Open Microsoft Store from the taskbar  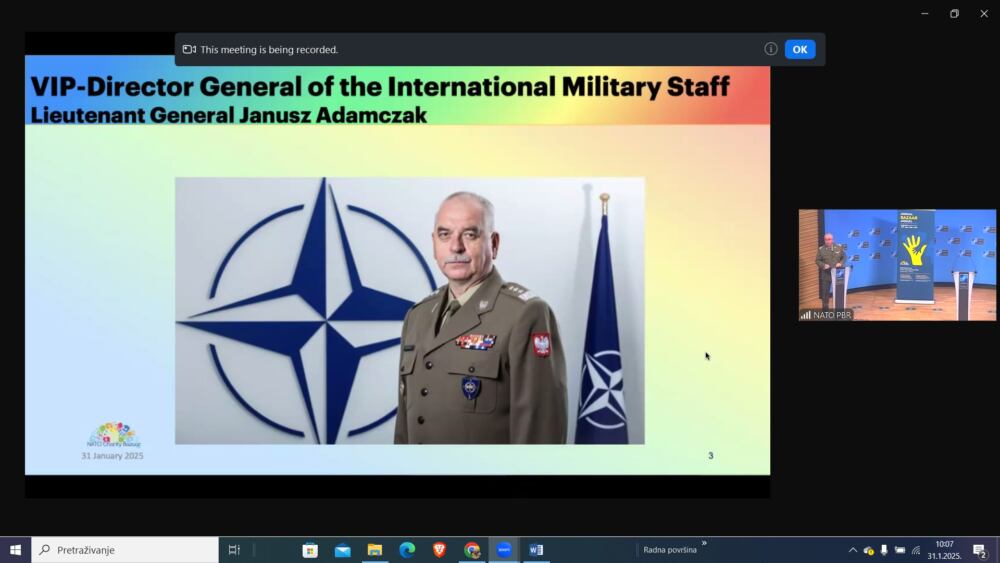tap(310, 549)
